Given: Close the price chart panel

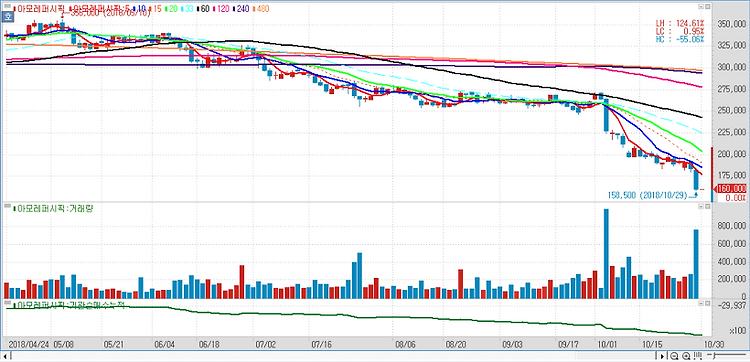Looking at the screenshot, I should [x=706, y=6].
